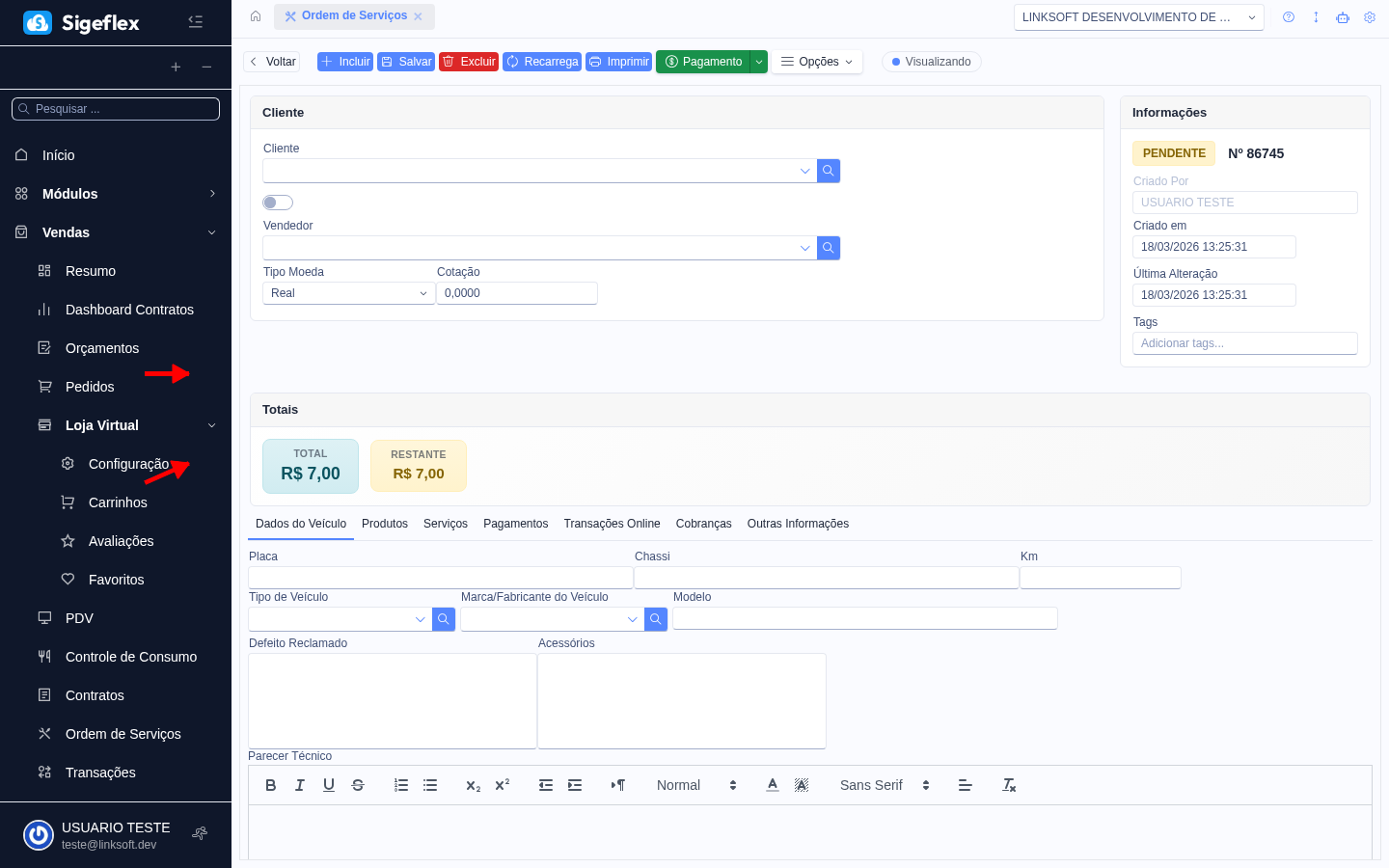Image resolution: width=1389 pixels, height=868 pixels.
Task: Apply strikethrough formatting in the editor toolbar
Action: point(358,785)
